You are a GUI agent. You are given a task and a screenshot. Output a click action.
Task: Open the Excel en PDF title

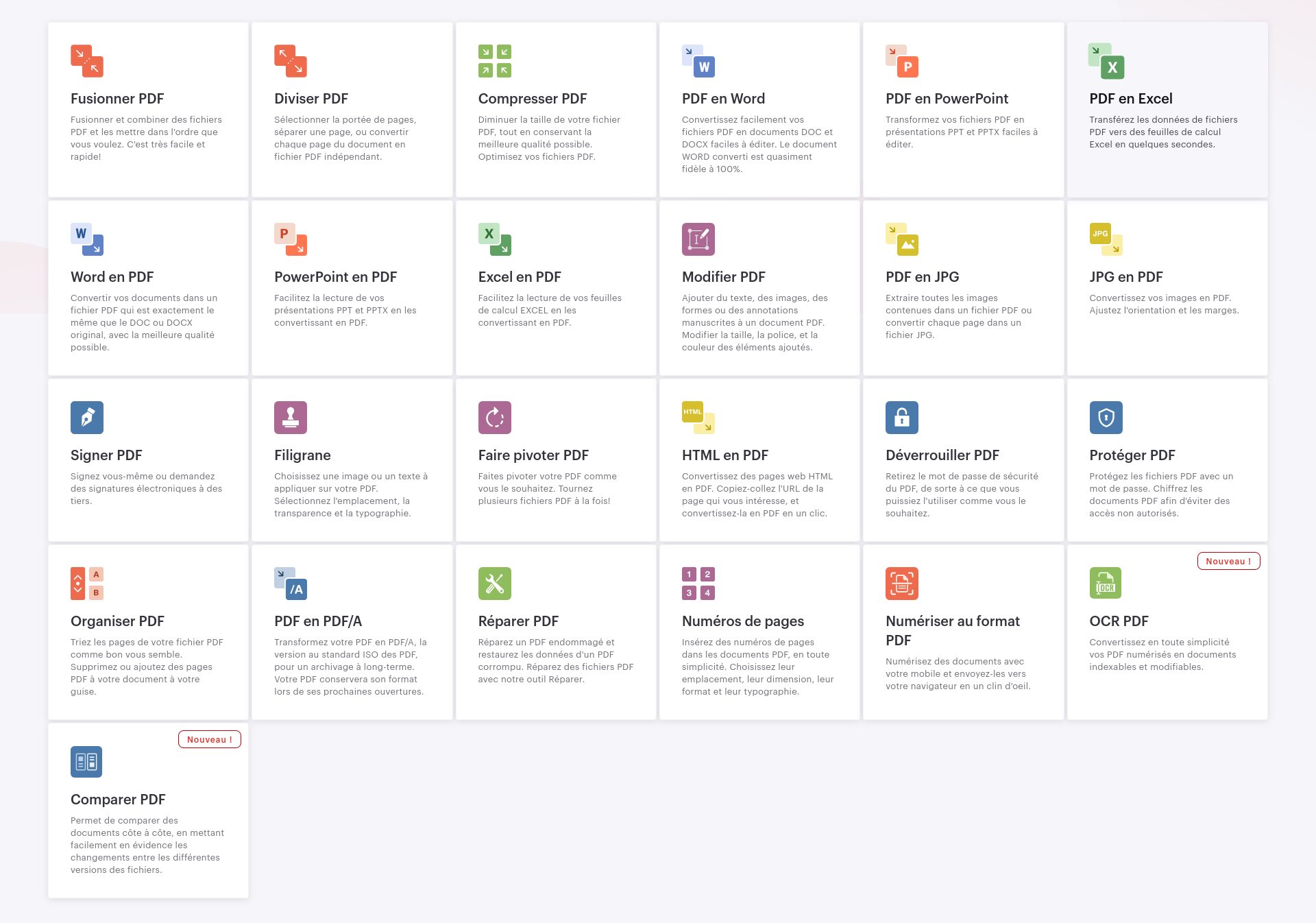pos(520,277)
